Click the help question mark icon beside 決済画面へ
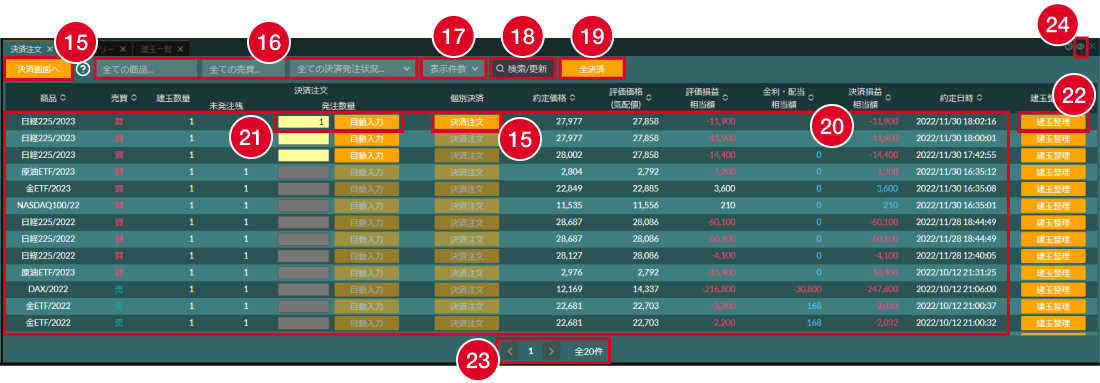This screenshot has width=1100, height=383. [83, 69]
